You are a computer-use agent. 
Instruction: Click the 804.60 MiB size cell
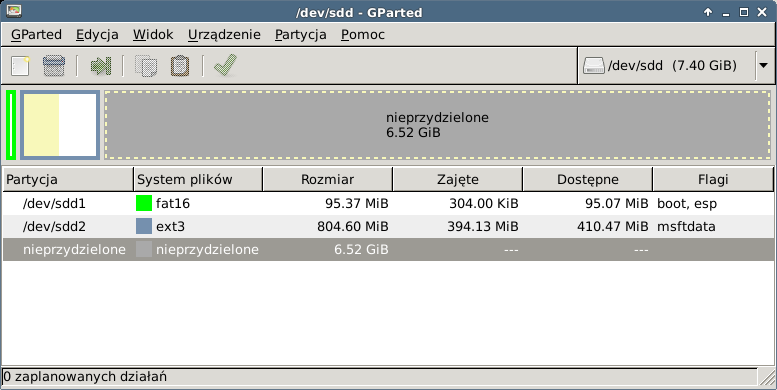[x=353, y=226]
